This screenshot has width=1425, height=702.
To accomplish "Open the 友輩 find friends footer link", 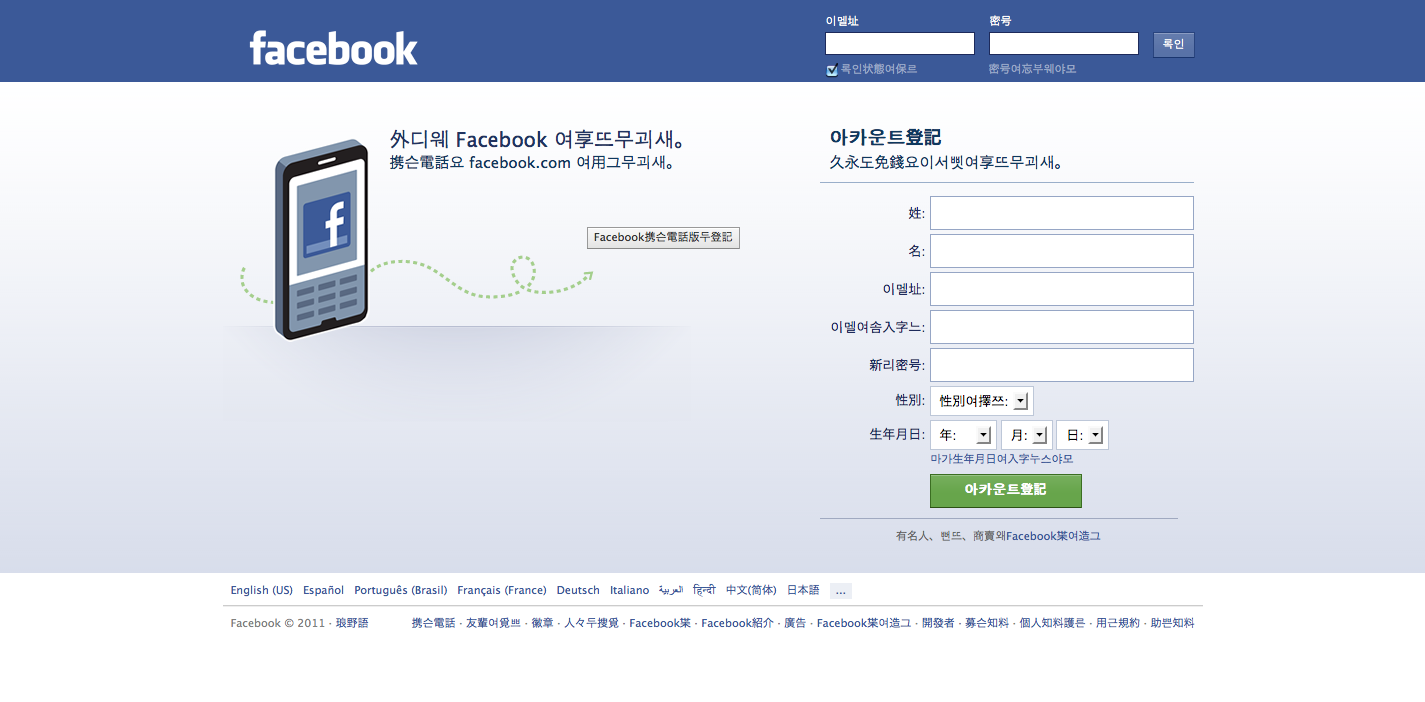I will (x=493, y=623).
